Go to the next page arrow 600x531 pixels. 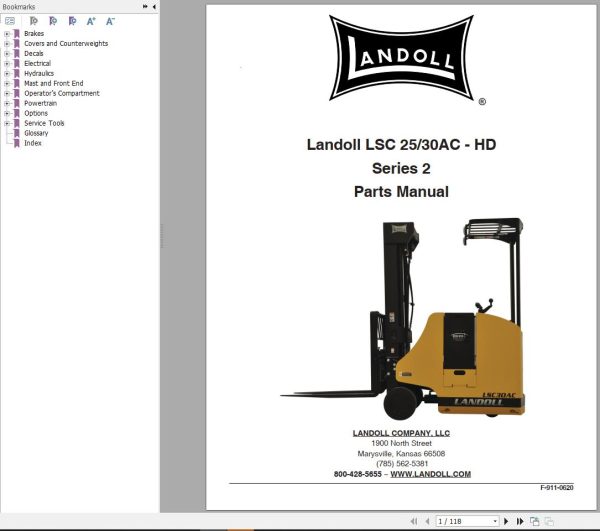tap(506, 521)
